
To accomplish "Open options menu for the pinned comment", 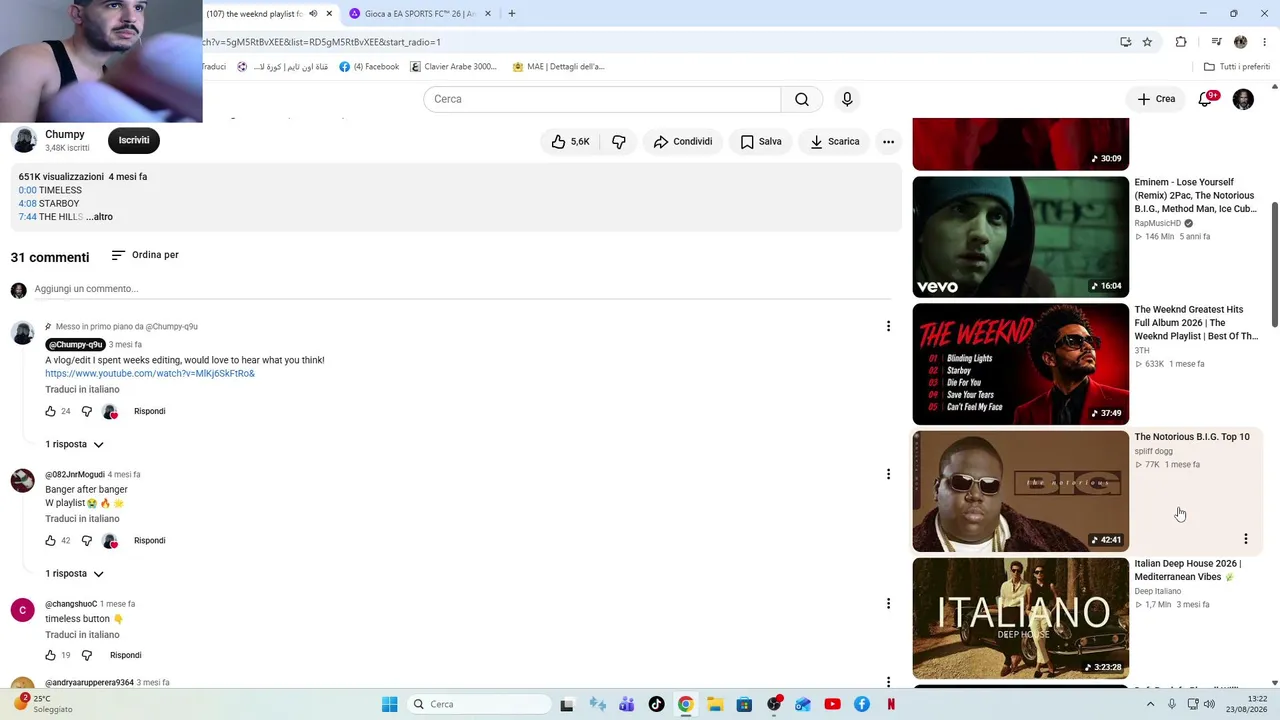I will click(x=888, y=326).
